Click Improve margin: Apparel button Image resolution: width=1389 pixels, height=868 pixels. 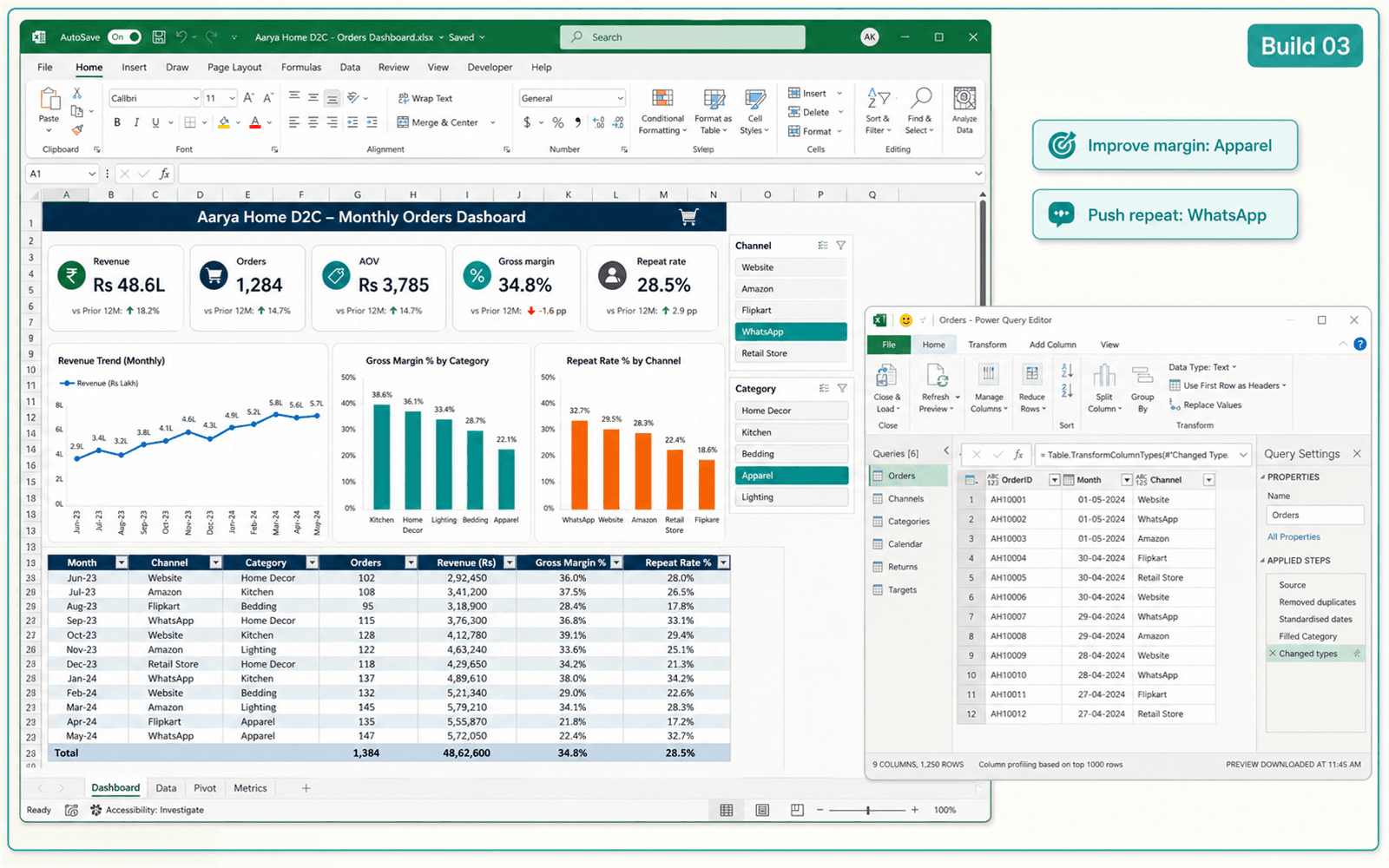[1165, 145]
